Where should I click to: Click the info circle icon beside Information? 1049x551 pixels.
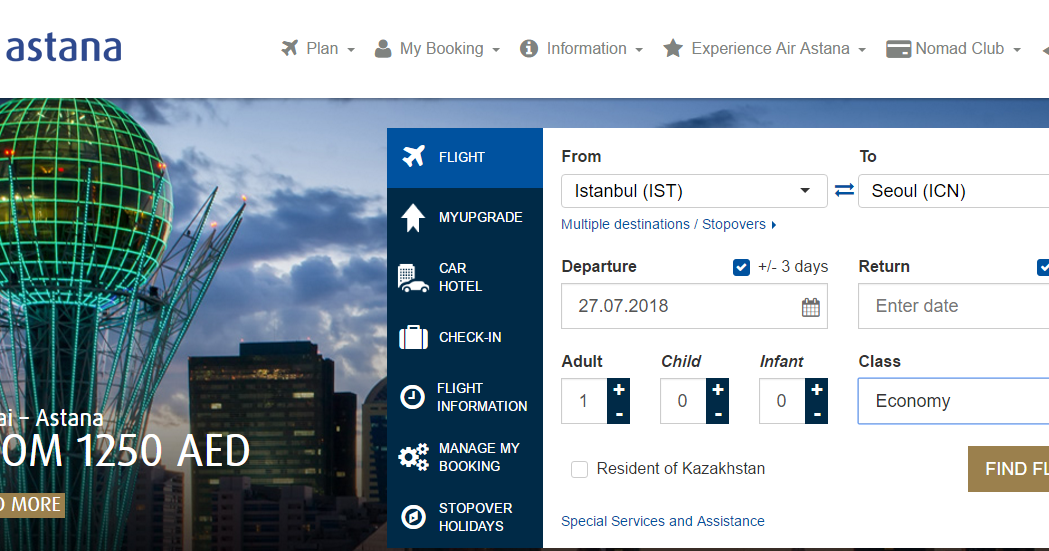pyautogui.click(x=529, y=49)
